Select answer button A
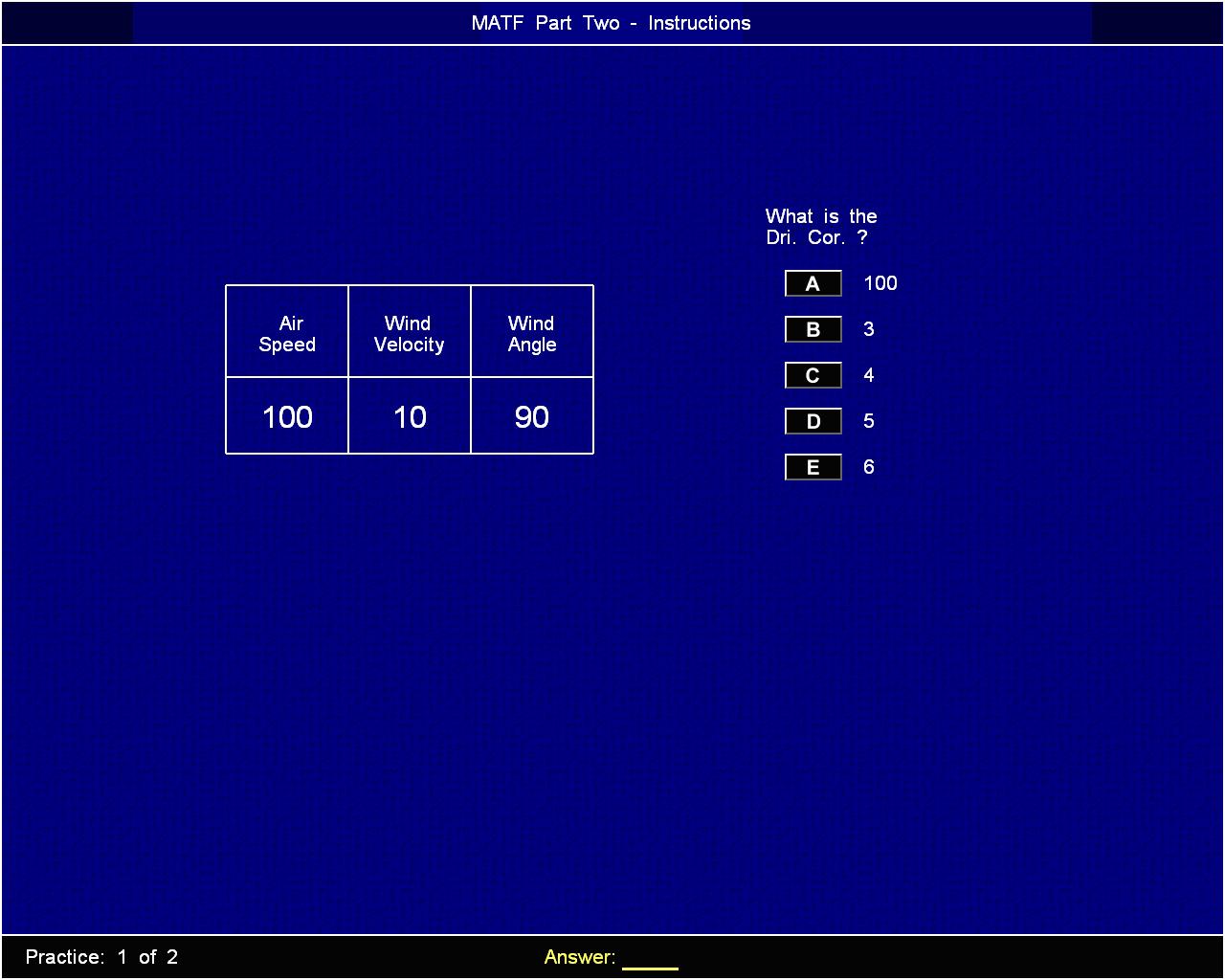 pos(813,283)
